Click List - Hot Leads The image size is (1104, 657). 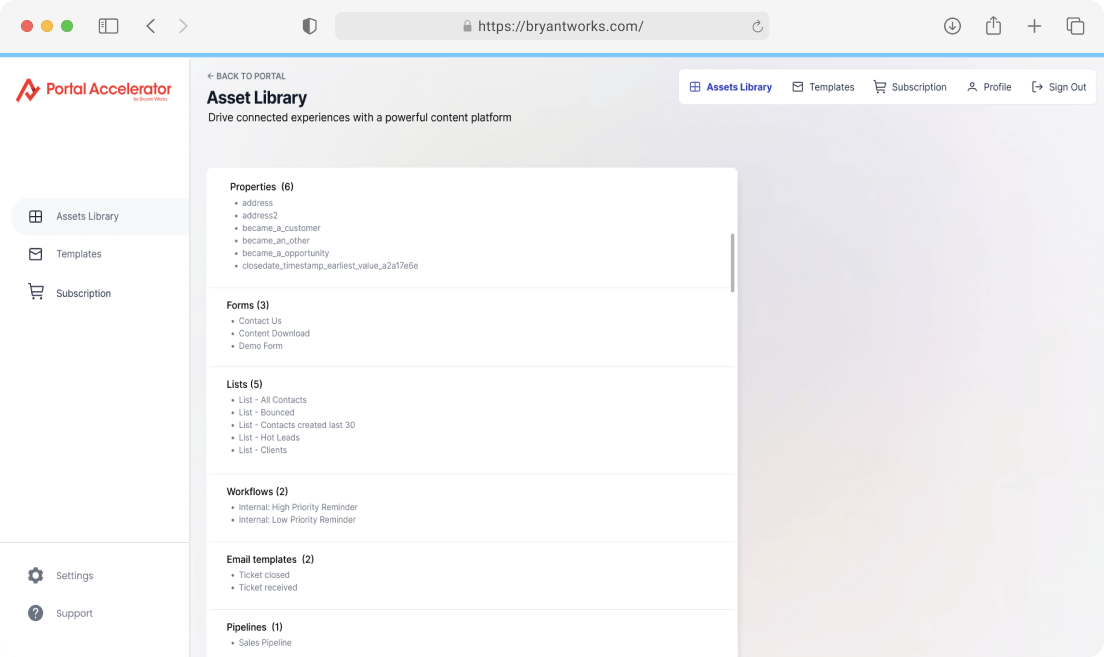click(x=269, y=438)
